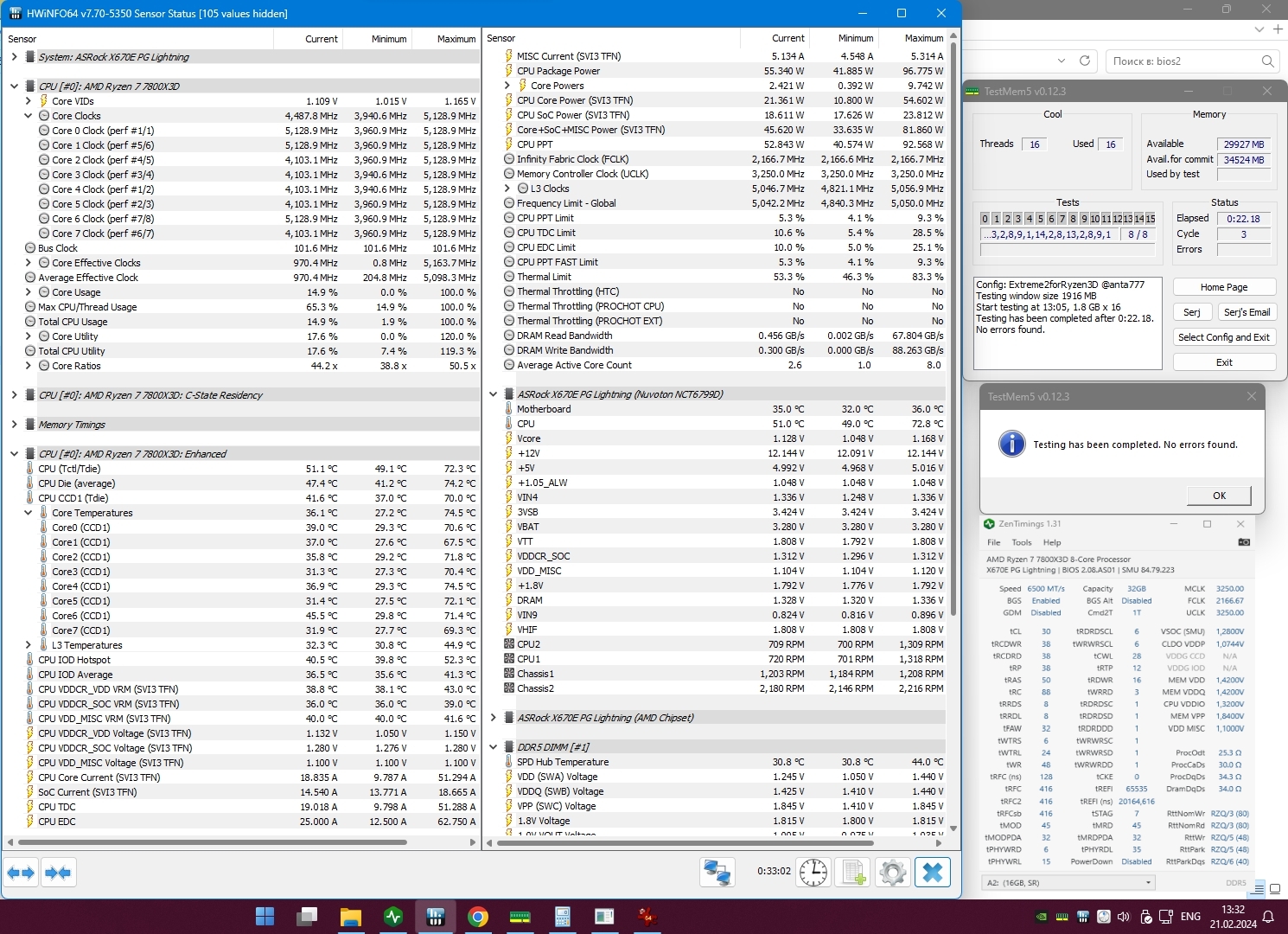Click the Serj button in TestMem5
The height and width of the screenshot is (934, 1288).
click(1192, 312)
